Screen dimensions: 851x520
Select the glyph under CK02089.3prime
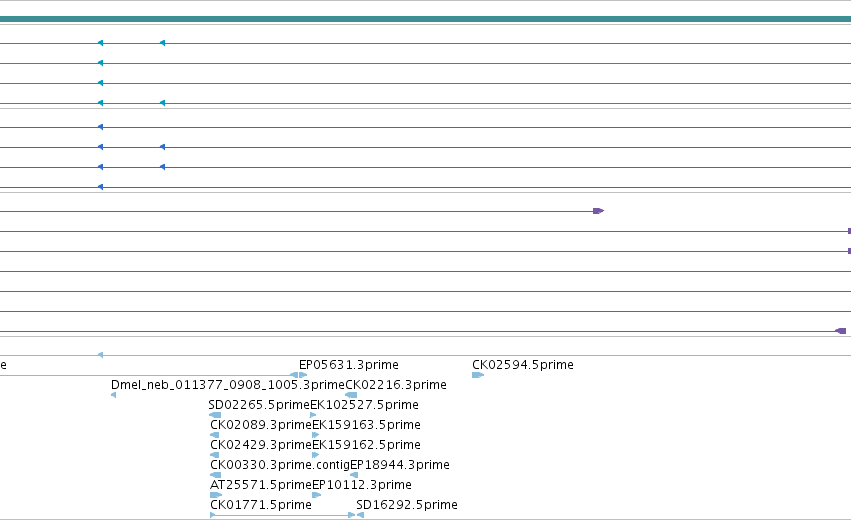[x=214, y=435]
